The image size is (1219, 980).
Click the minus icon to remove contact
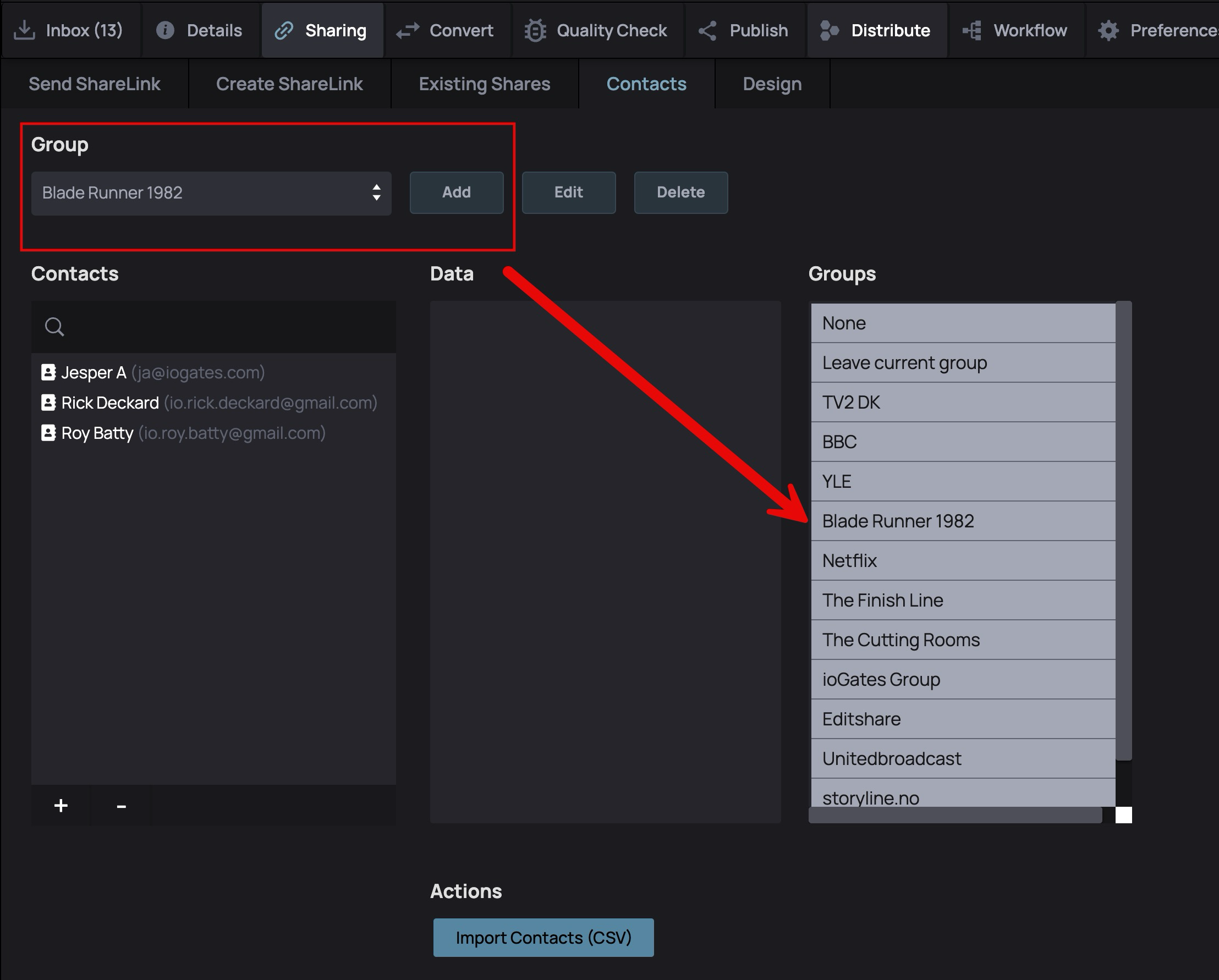[x=121, y=806]
